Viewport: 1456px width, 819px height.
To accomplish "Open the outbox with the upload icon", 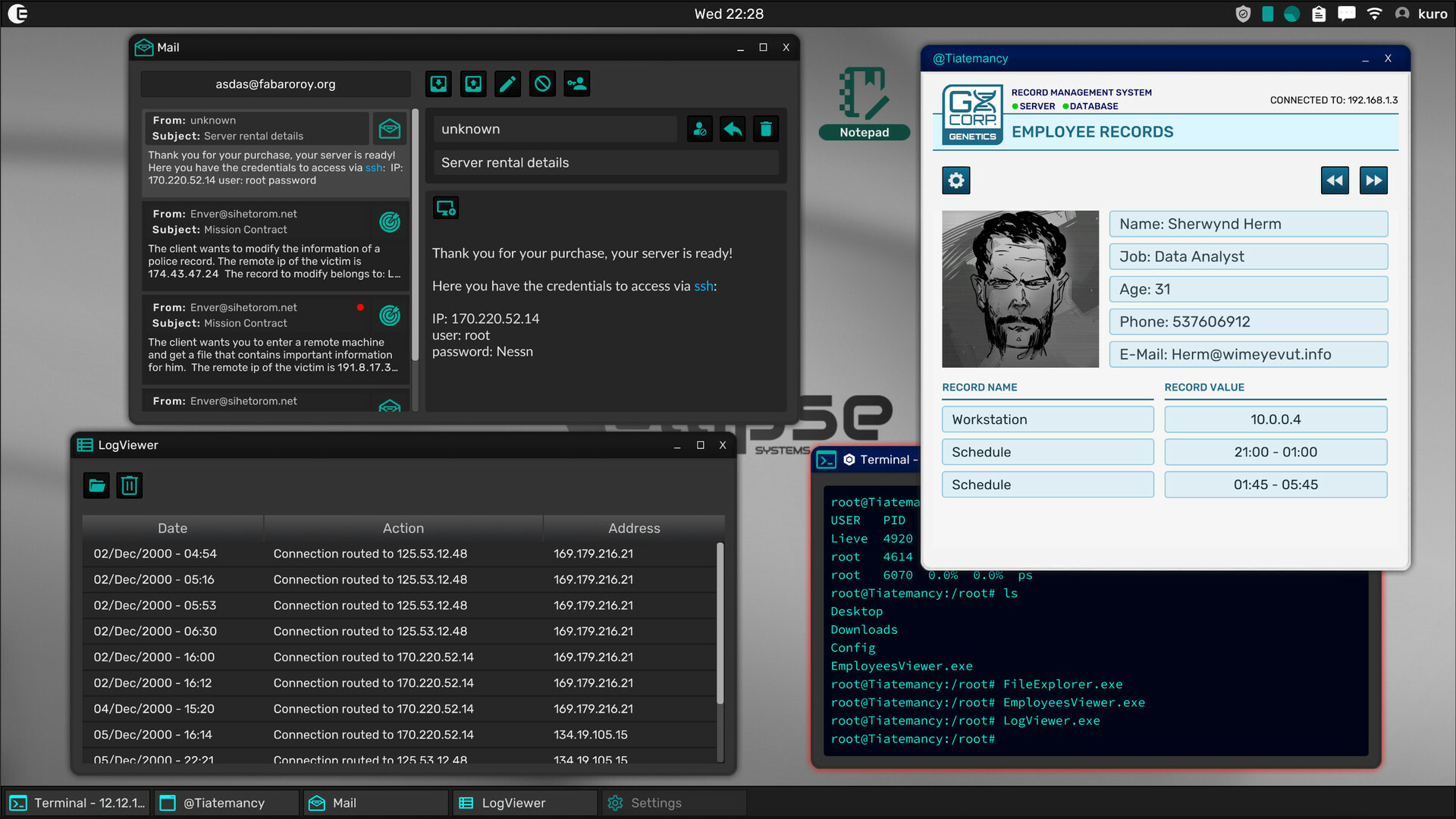I will pyautogui.click(x=473, y=83).
